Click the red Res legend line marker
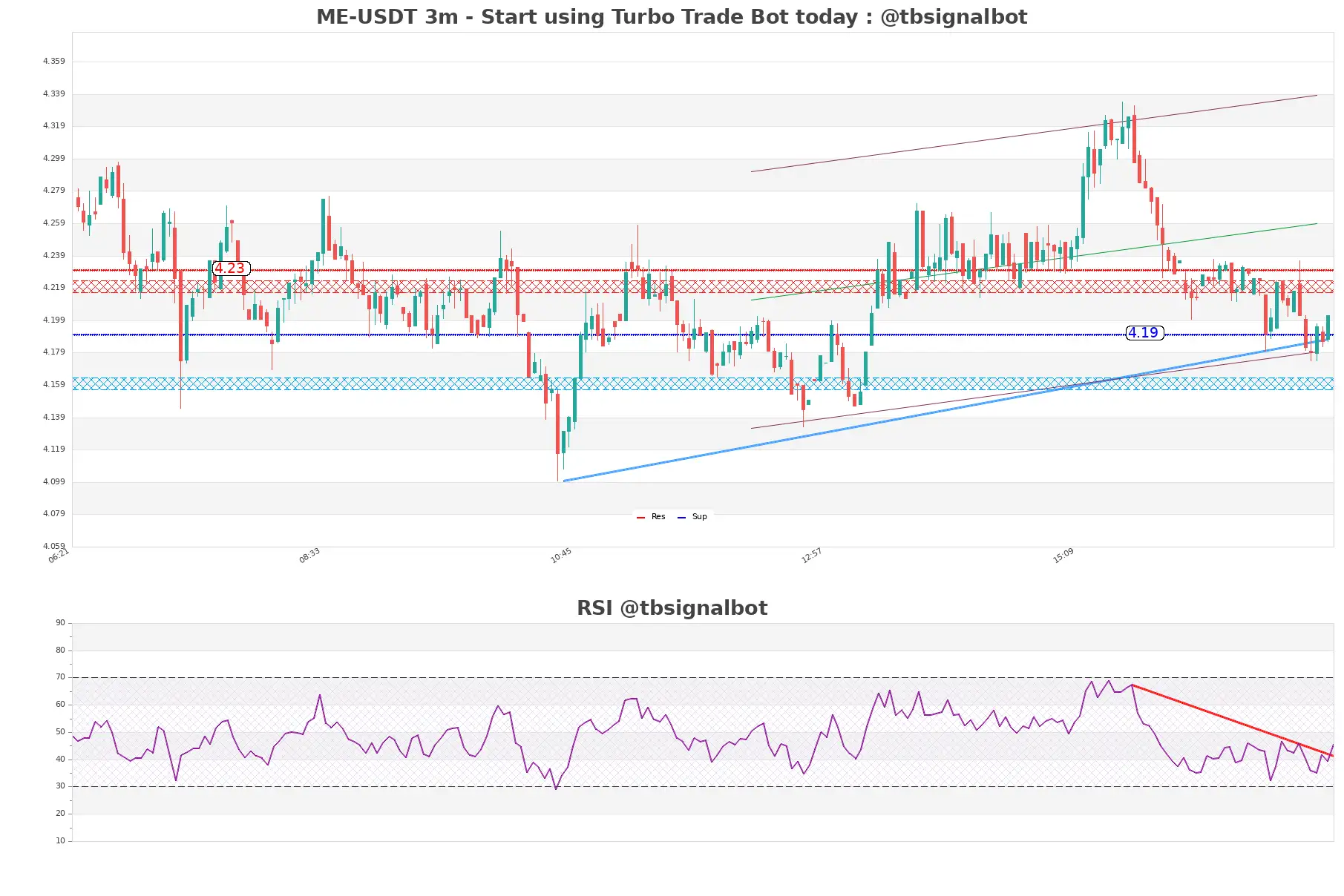The image size is (1344, 896). (641, 517)
